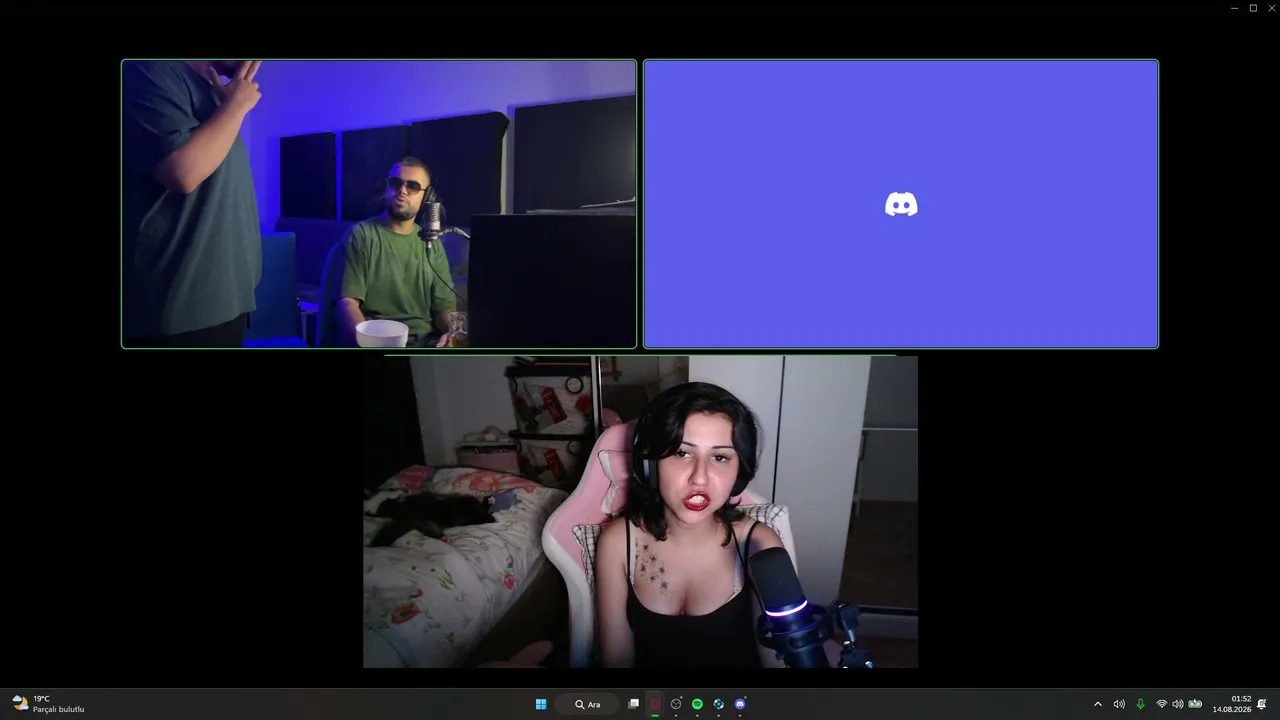This screenshot has width=1280, height=720.
Task: Open the weather widget showing 19°C
Action: tap(48, 704)
